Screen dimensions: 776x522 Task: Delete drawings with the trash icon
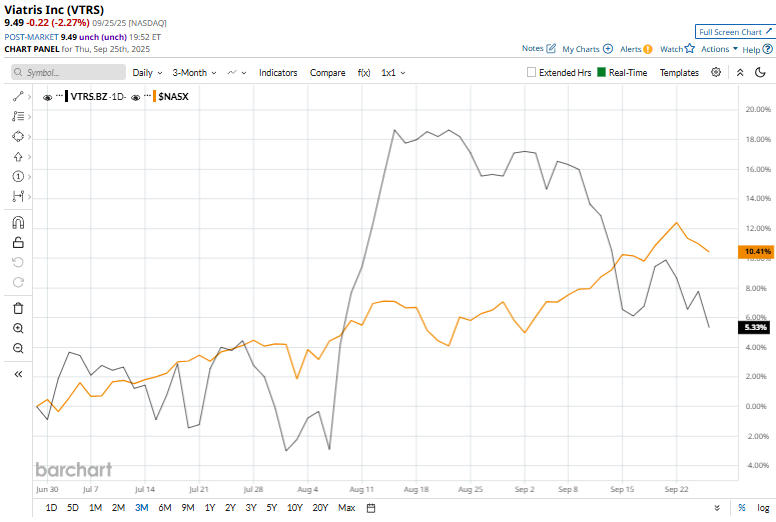[x=18, y=308]
